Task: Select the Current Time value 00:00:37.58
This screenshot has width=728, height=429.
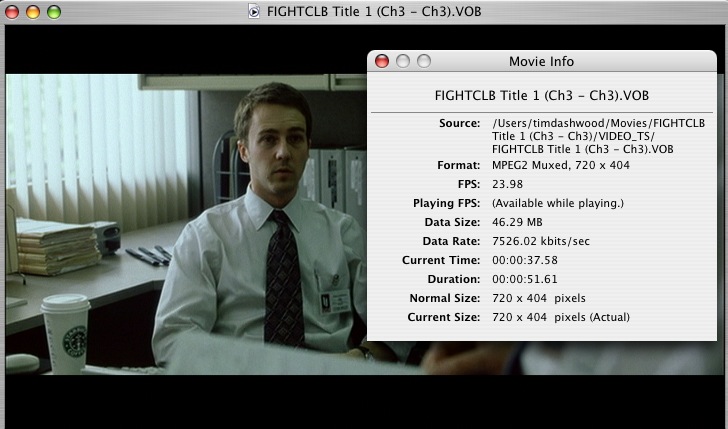Action: [525, 260]
